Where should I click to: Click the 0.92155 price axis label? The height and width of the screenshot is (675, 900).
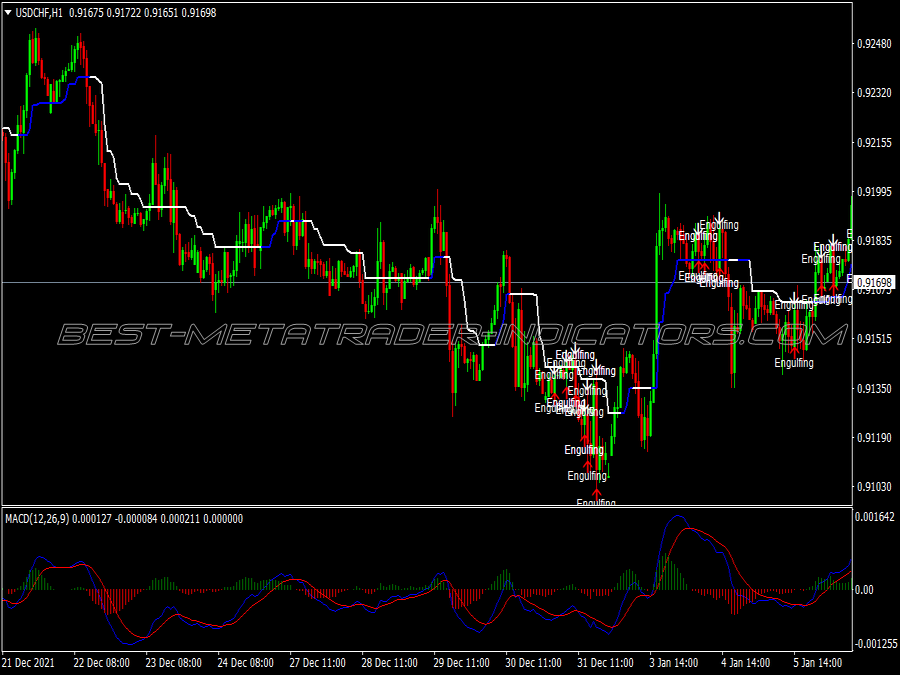point(875,142)
